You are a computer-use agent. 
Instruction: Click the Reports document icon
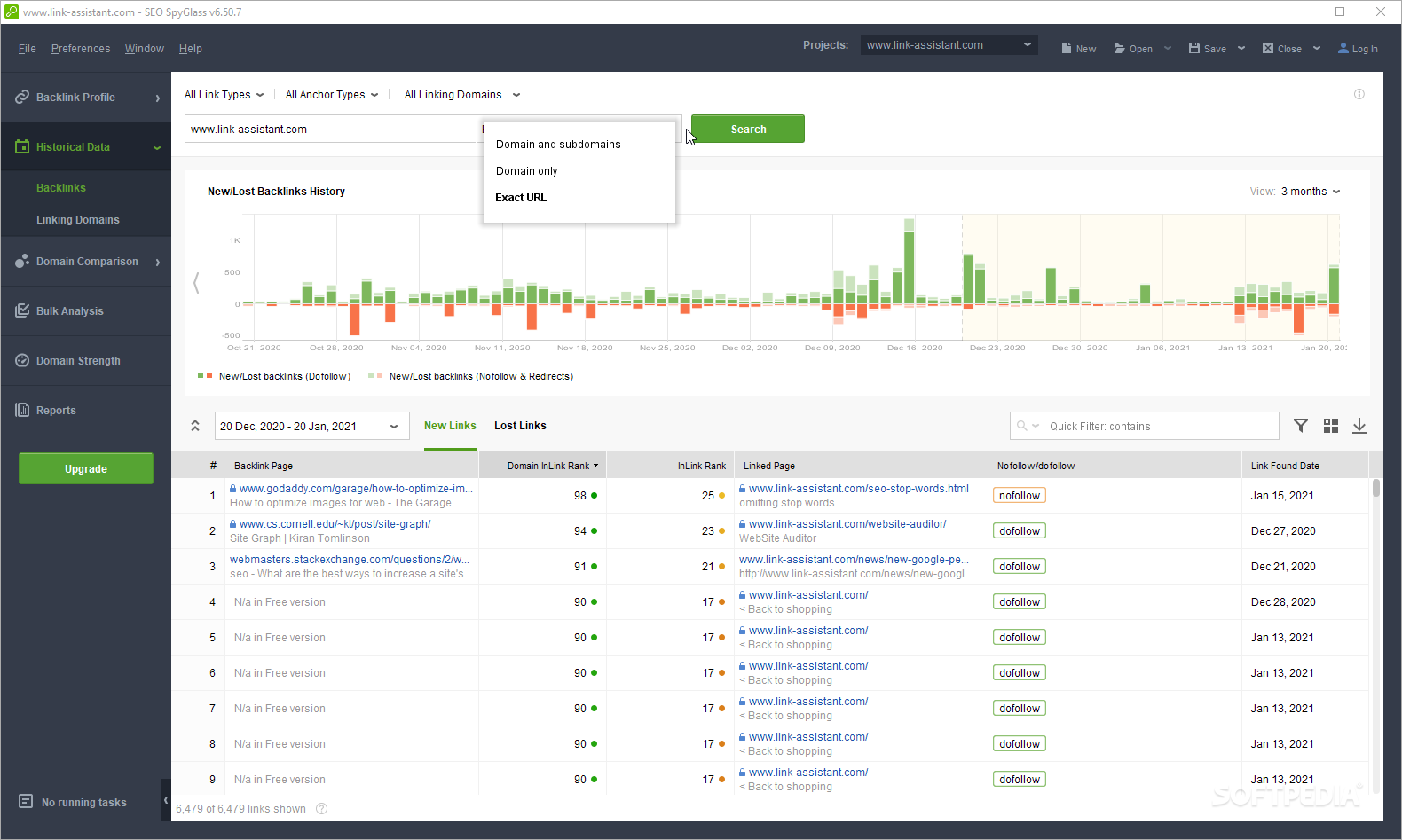tap(22, 410)
